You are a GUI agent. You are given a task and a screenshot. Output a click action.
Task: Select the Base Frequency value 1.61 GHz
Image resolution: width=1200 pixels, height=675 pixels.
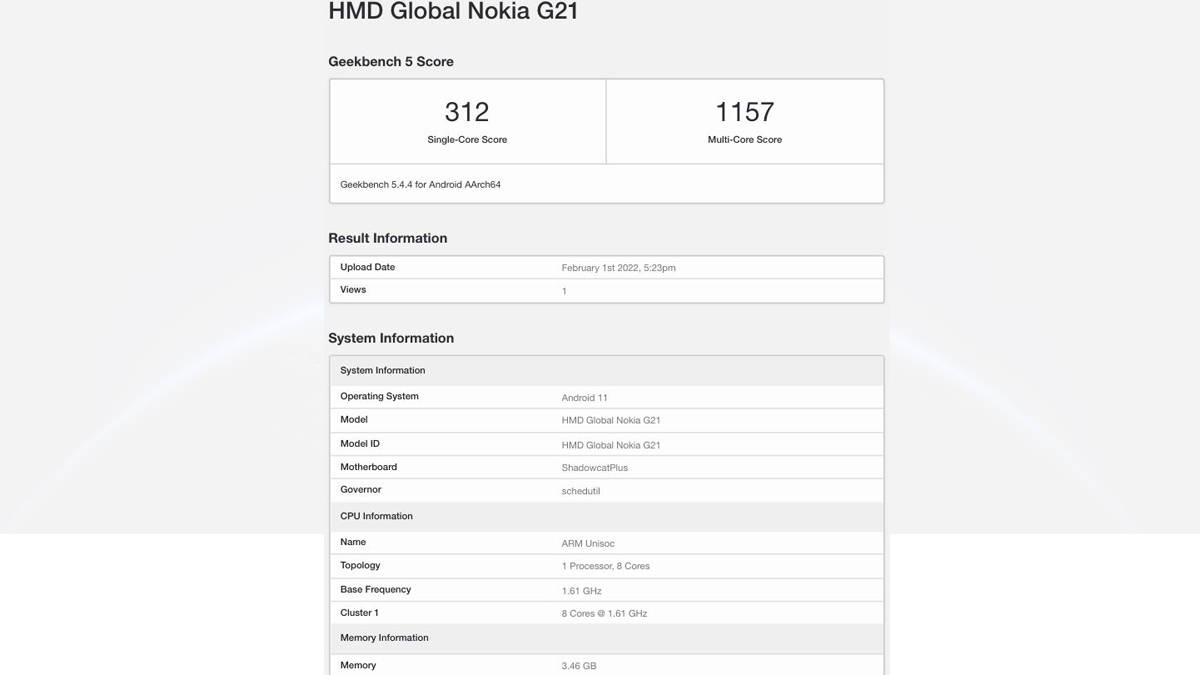tap(581, 590)
